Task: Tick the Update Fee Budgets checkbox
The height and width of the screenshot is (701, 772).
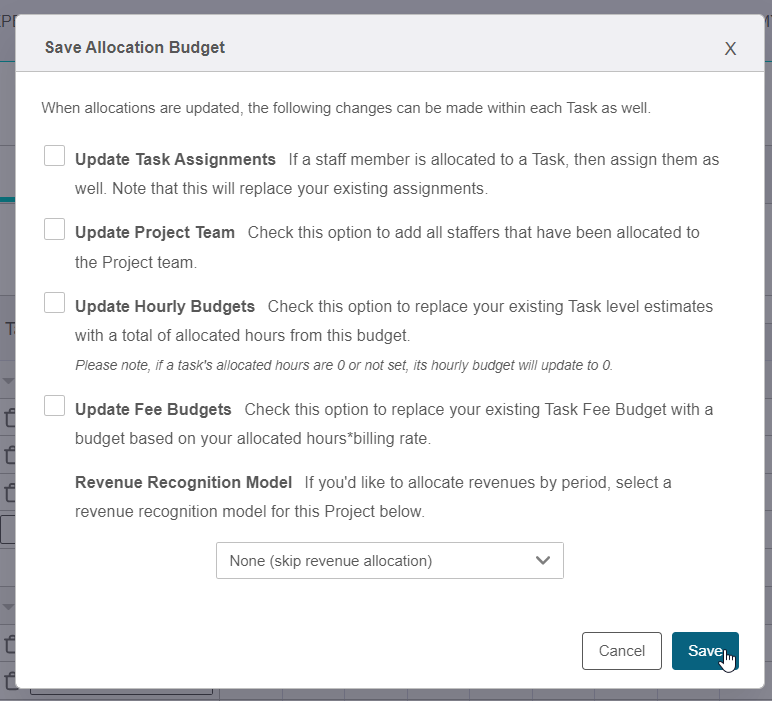Action: click(x=55, y=406)
